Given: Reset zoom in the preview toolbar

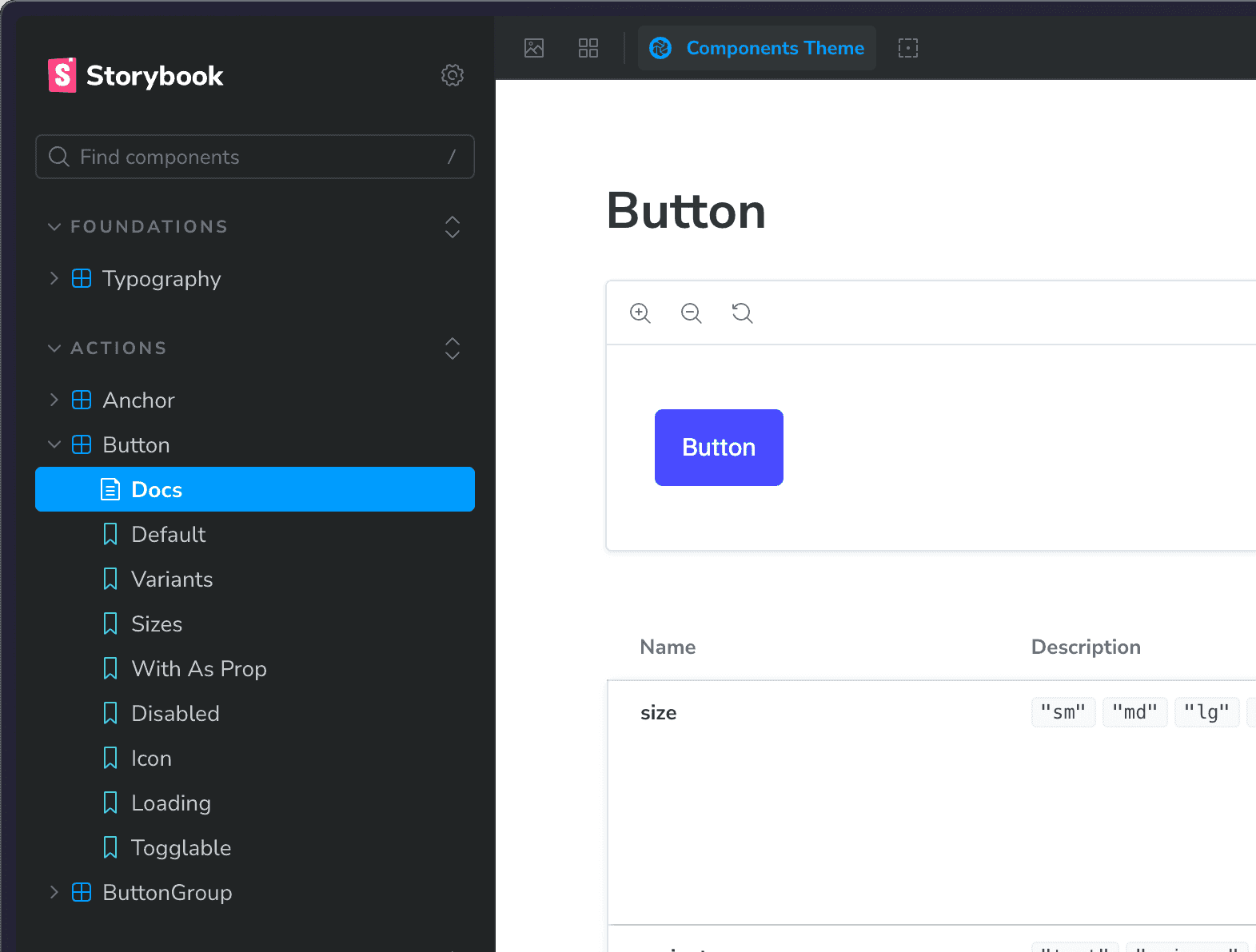Looking at the screenshot, I should point(743,313).
